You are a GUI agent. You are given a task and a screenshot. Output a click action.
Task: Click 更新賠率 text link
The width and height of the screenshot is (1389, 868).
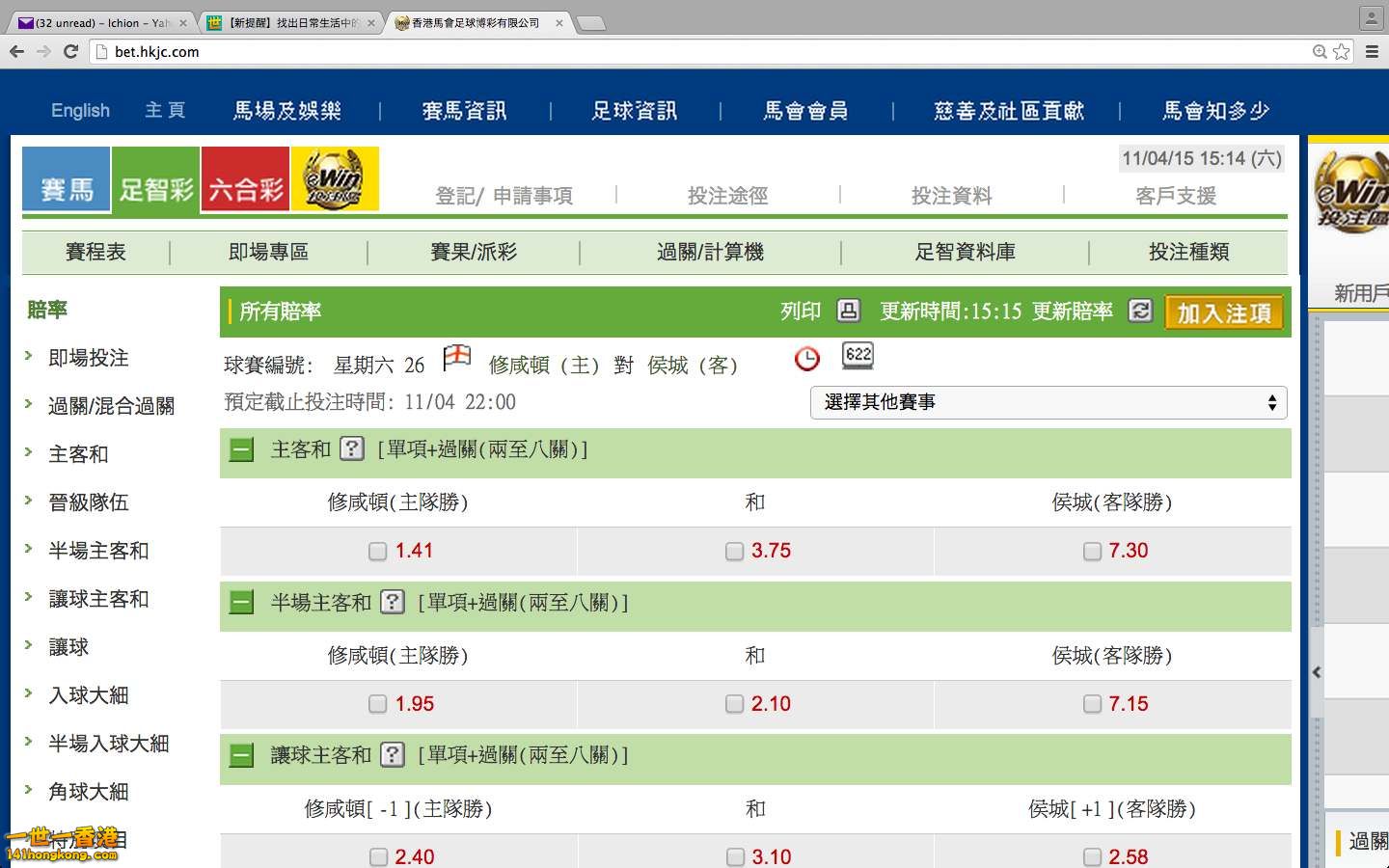1073,311
